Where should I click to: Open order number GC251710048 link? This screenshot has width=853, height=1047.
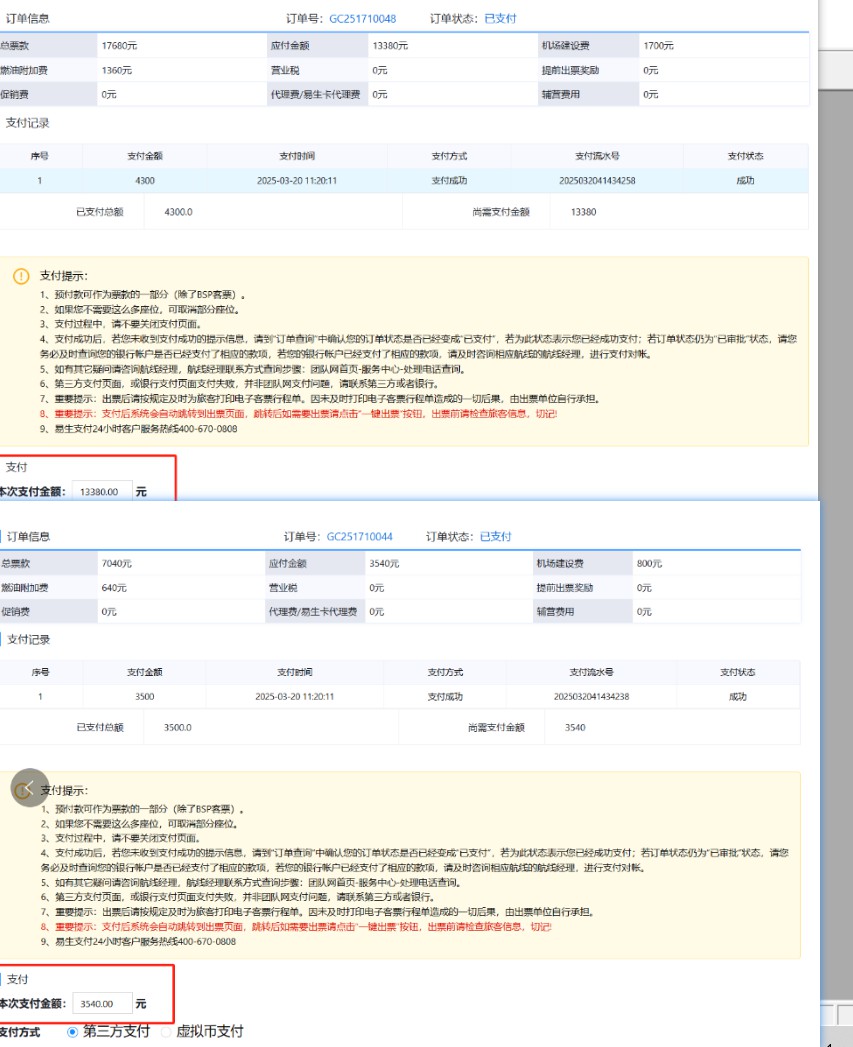click(x=362, y=19)
